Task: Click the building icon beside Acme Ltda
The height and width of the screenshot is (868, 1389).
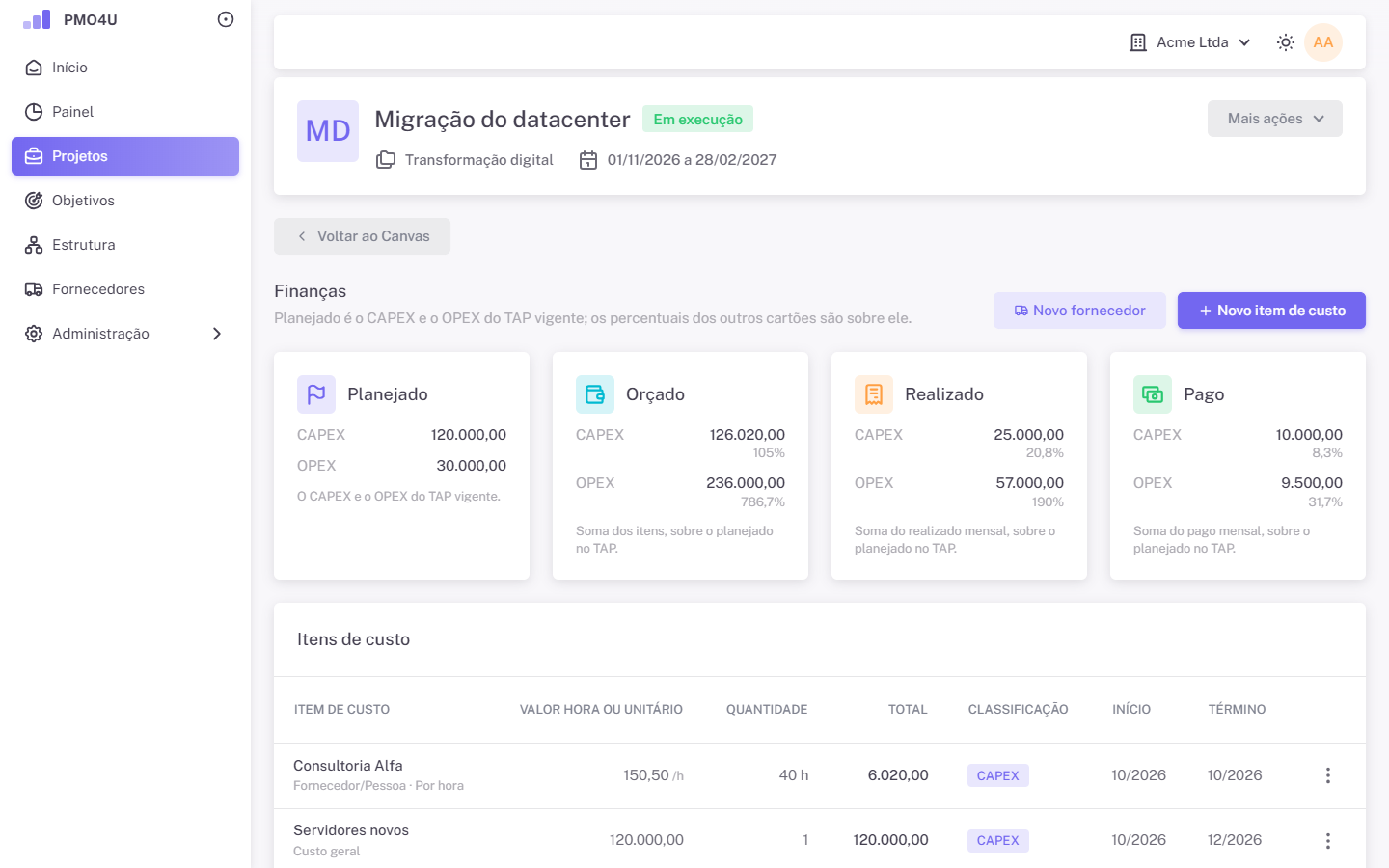Action: (x=1138, y=42)
